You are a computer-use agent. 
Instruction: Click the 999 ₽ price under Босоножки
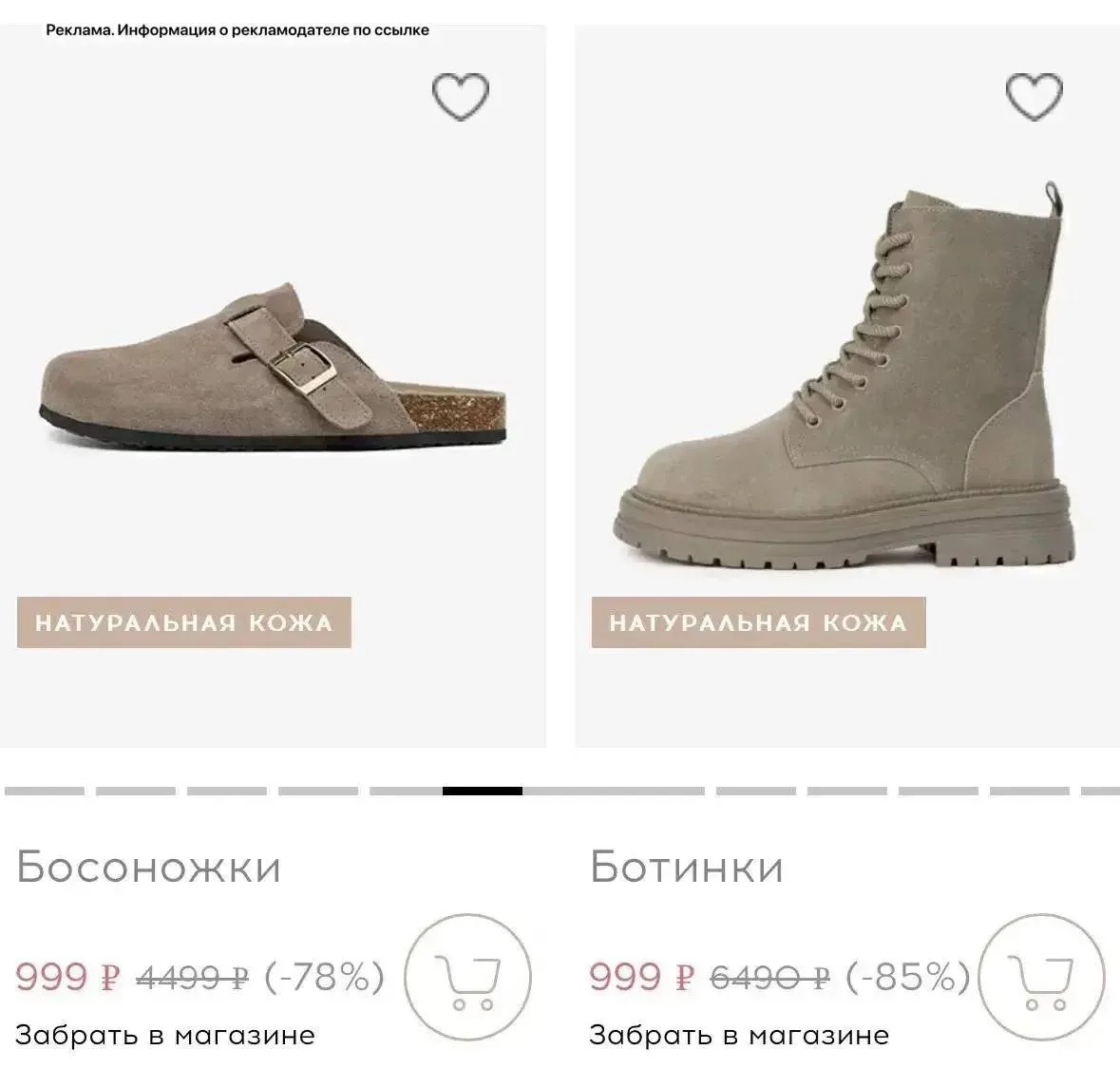[x=67, y=977]
